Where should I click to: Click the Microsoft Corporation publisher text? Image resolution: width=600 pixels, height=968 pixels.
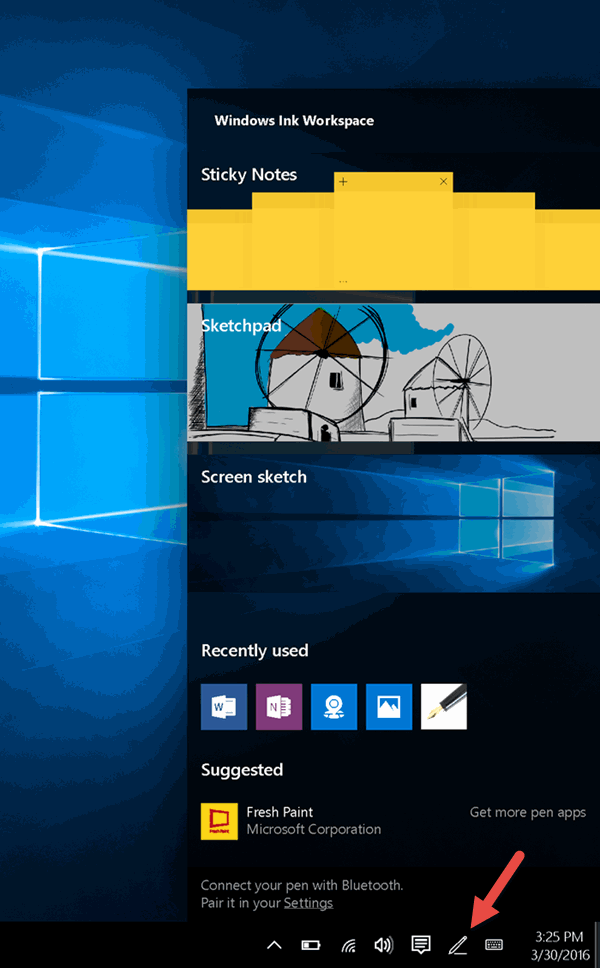pos(314,829)
